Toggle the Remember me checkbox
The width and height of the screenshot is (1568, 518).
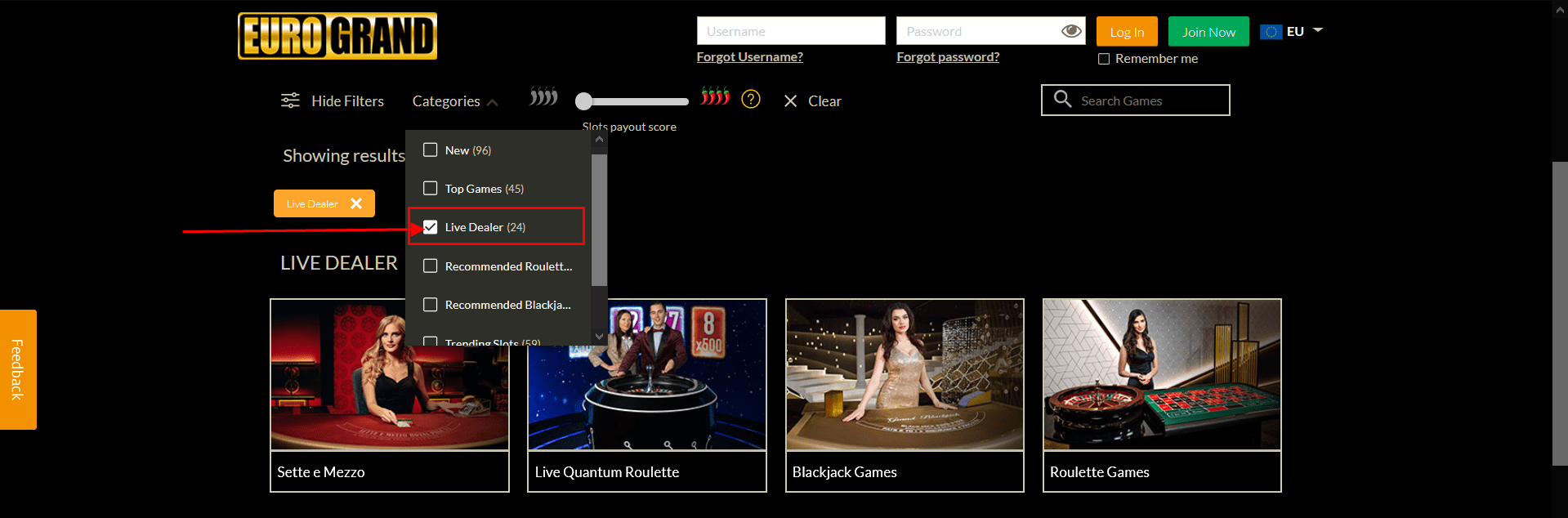point(1104,59)
